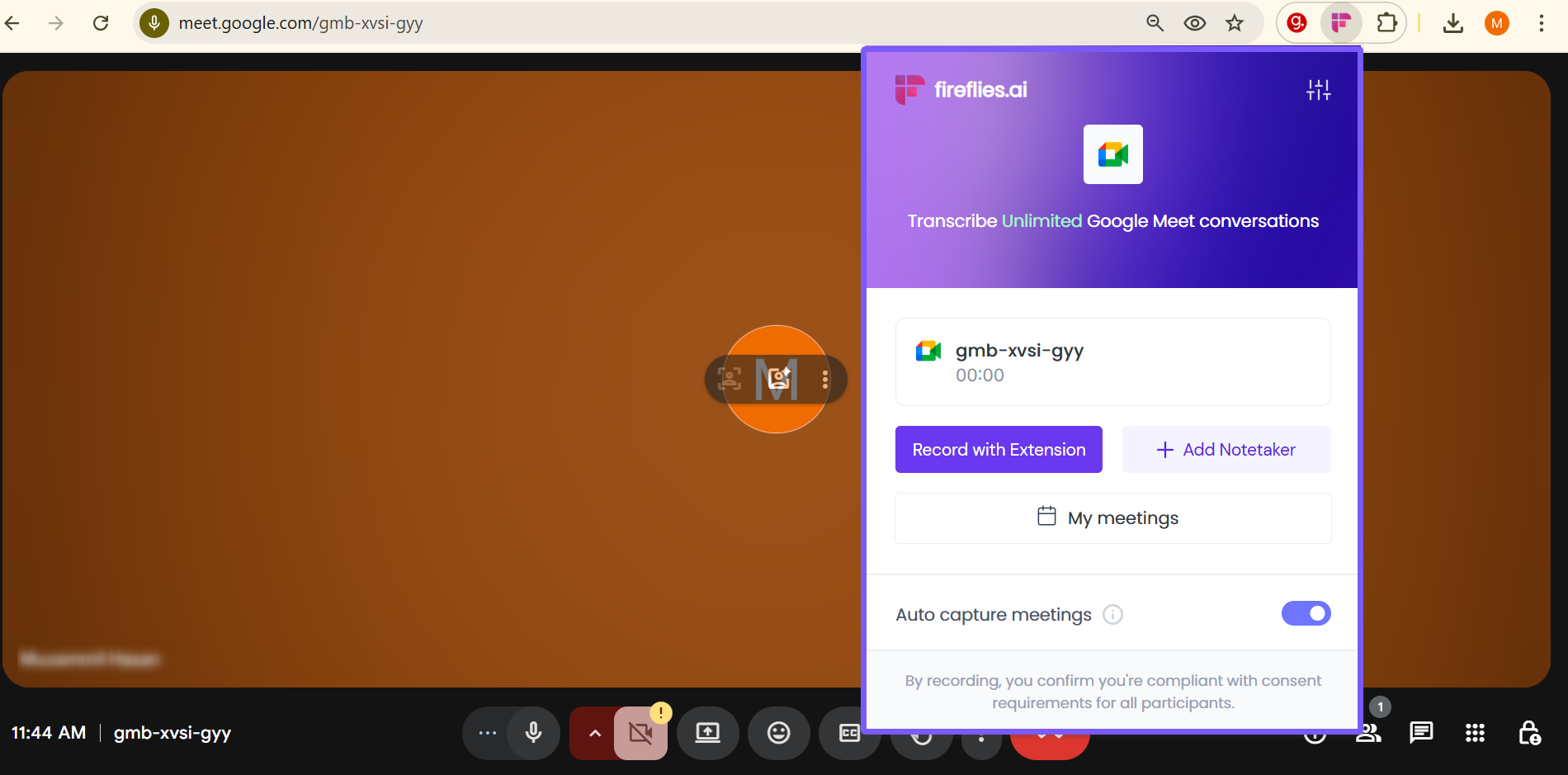The height and width of the screenshot is (775, 1568).
Task: Click the gmb-xvsi-gyy meeting code in the bottom bar
Action: (172, 733)
